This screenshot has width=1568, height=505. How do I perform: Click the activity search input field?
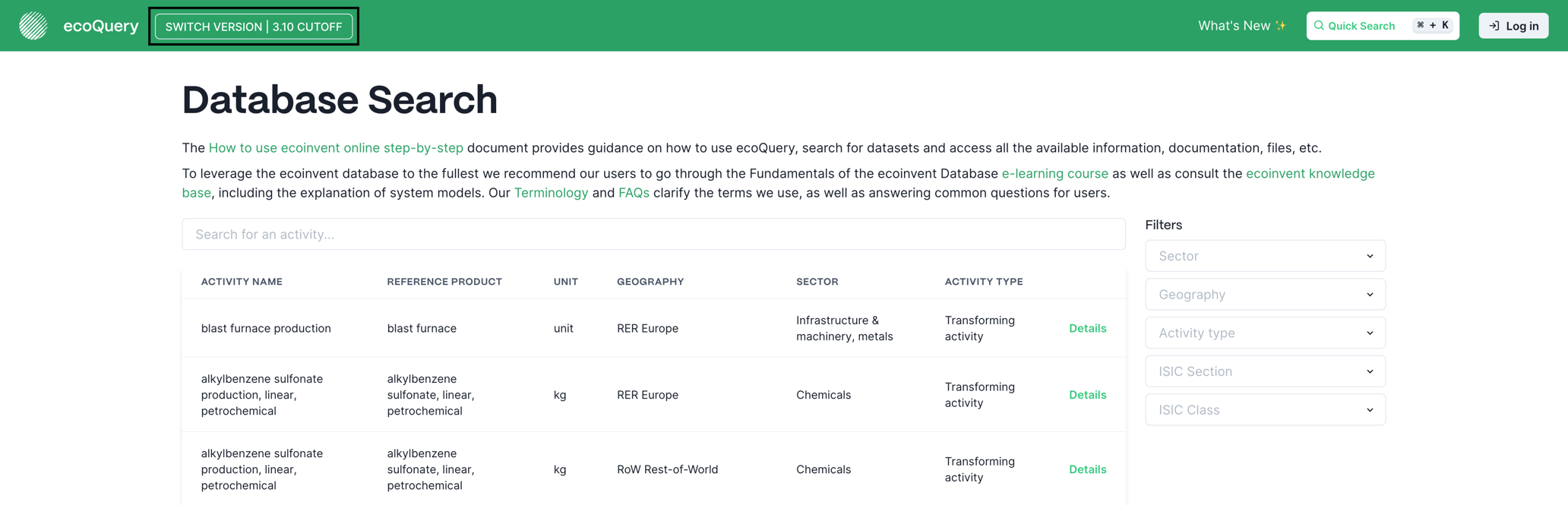pos(653,234)
